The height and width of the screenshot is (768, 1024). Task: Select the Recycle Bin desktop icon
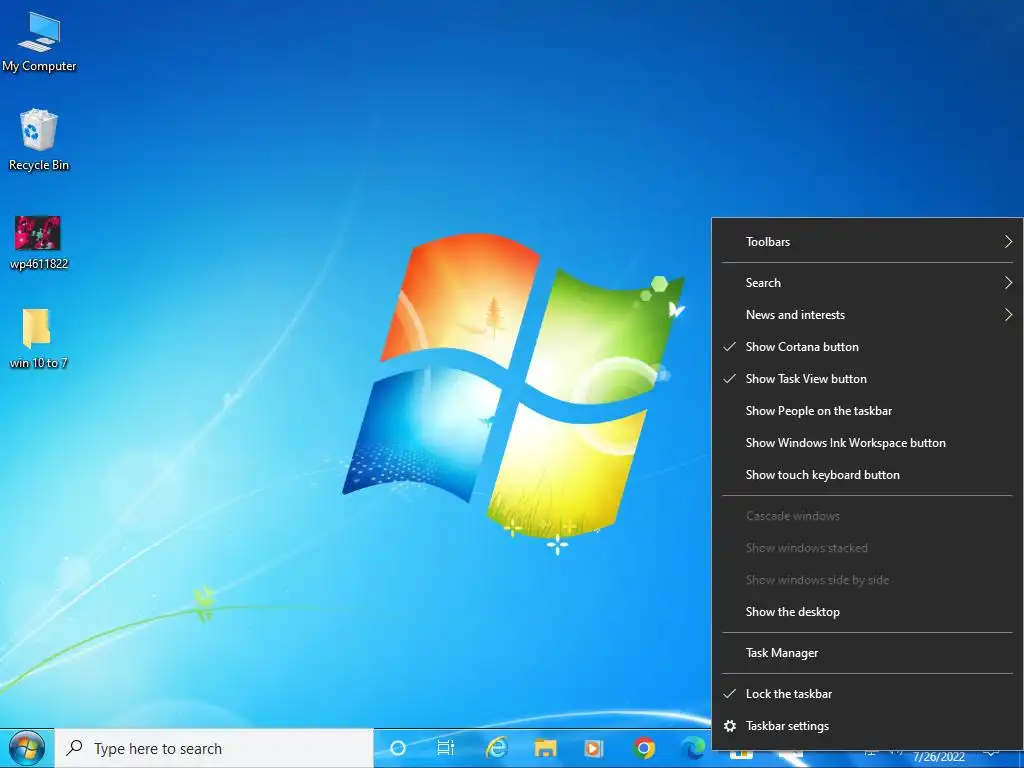pyautogui.click(x=39, y=140)
